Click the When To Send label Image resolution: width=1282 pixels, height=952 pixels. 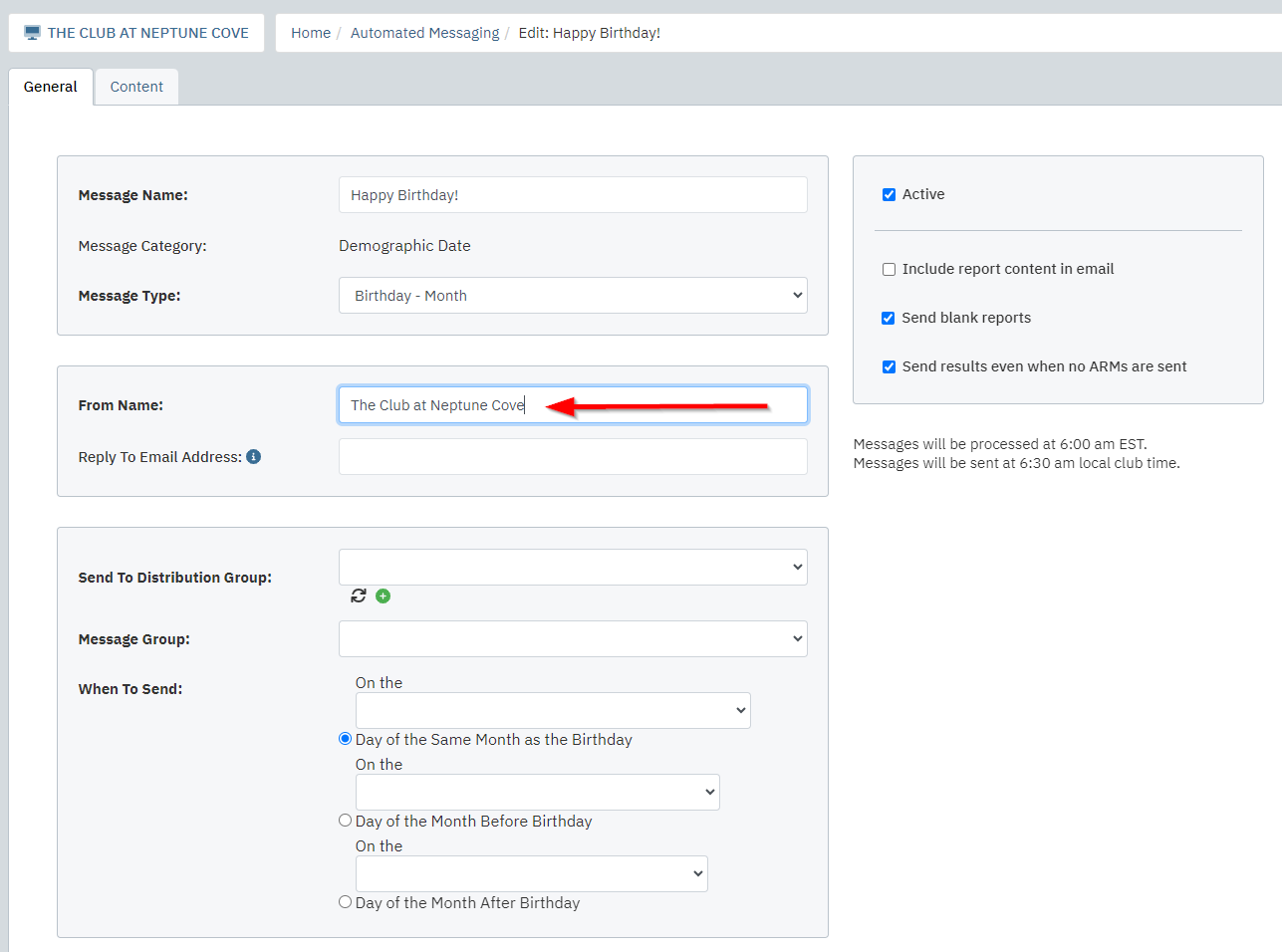pyautogui.click(x=130, y=689)
